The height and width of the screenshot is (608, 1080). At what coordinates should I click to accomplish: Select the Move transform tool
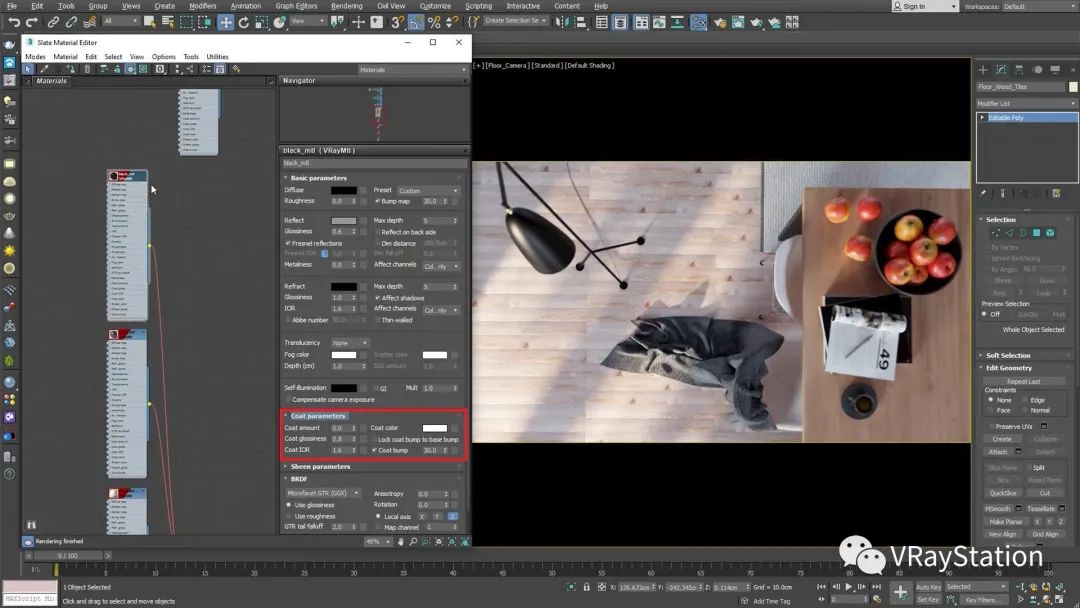click(x=226, y=22)
